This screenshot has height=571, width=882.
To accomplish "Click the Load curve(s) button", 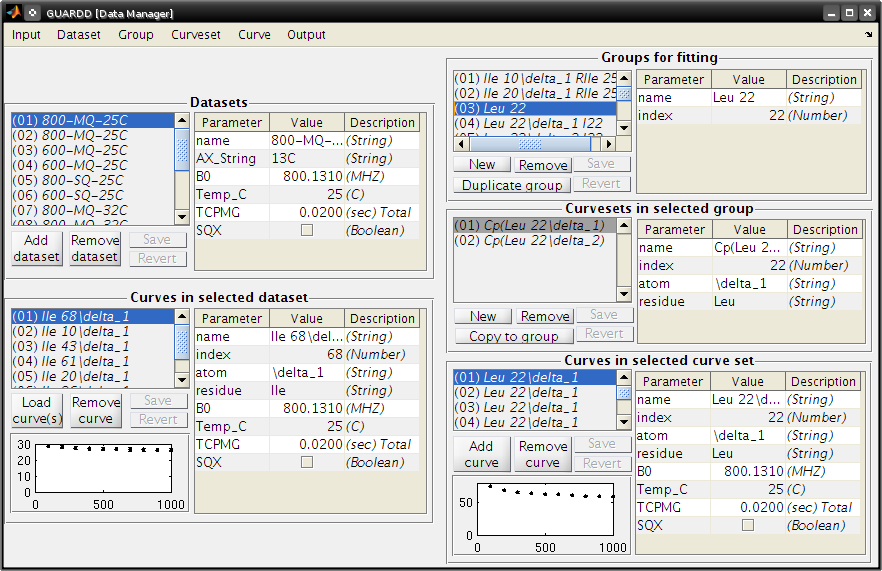I will click(x=37, y=411).
